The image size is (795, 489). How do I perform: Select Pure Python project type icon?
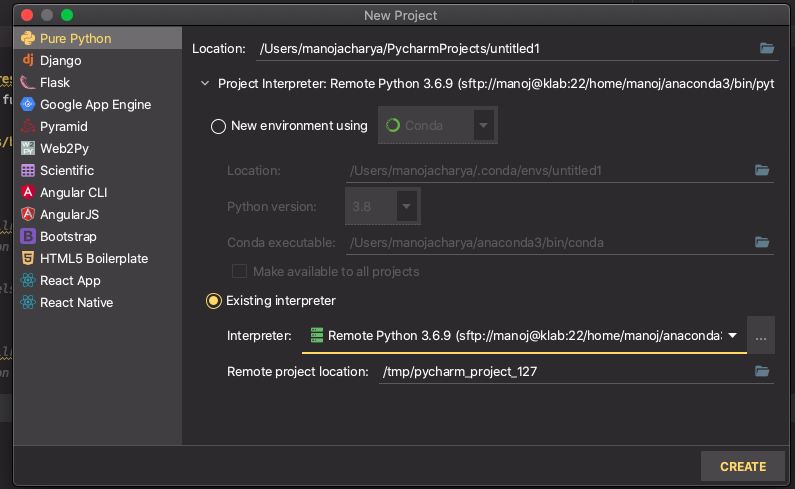pos(28,39)
